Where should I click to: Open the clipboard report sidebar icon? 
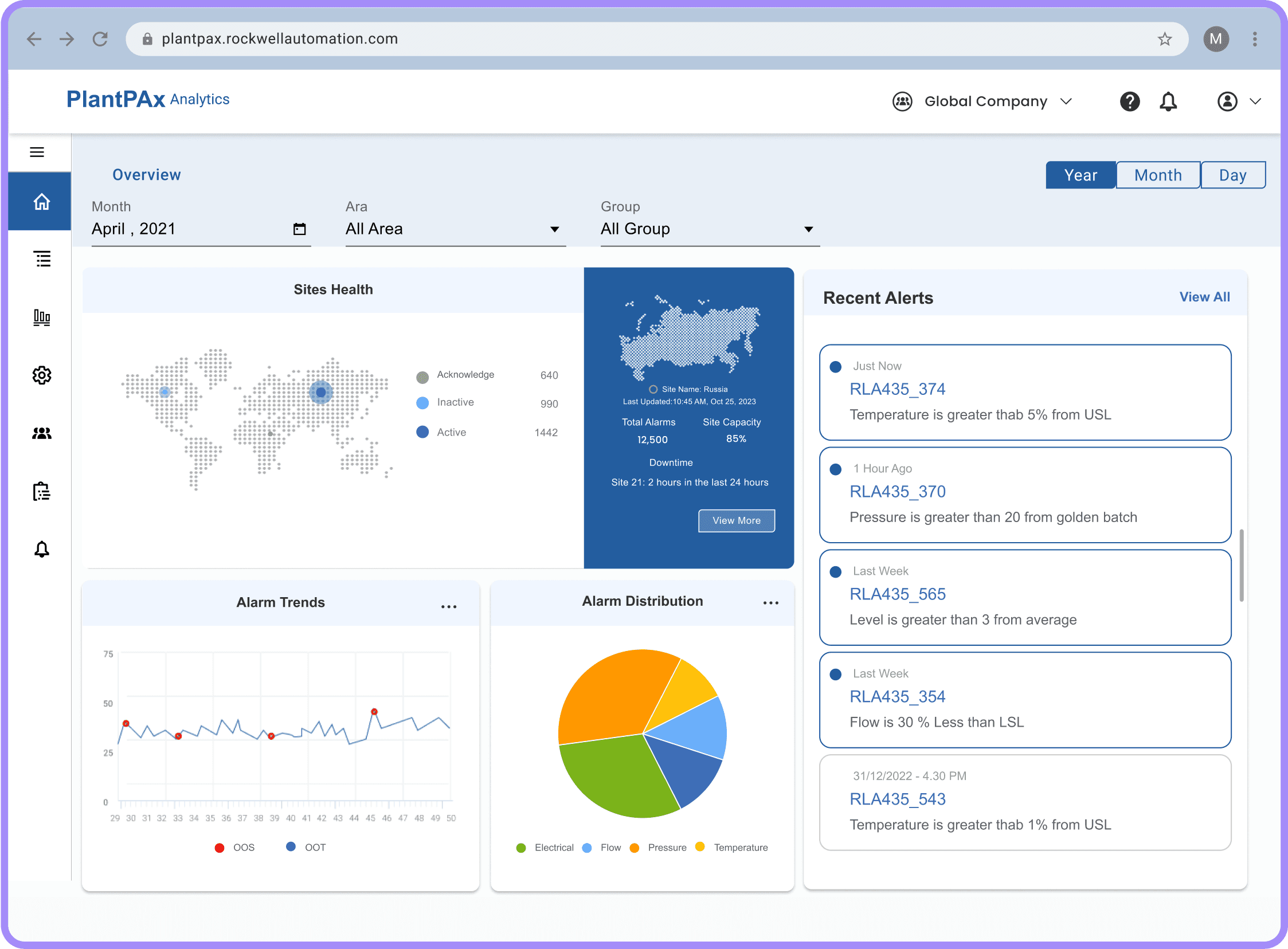coord(41,492)
